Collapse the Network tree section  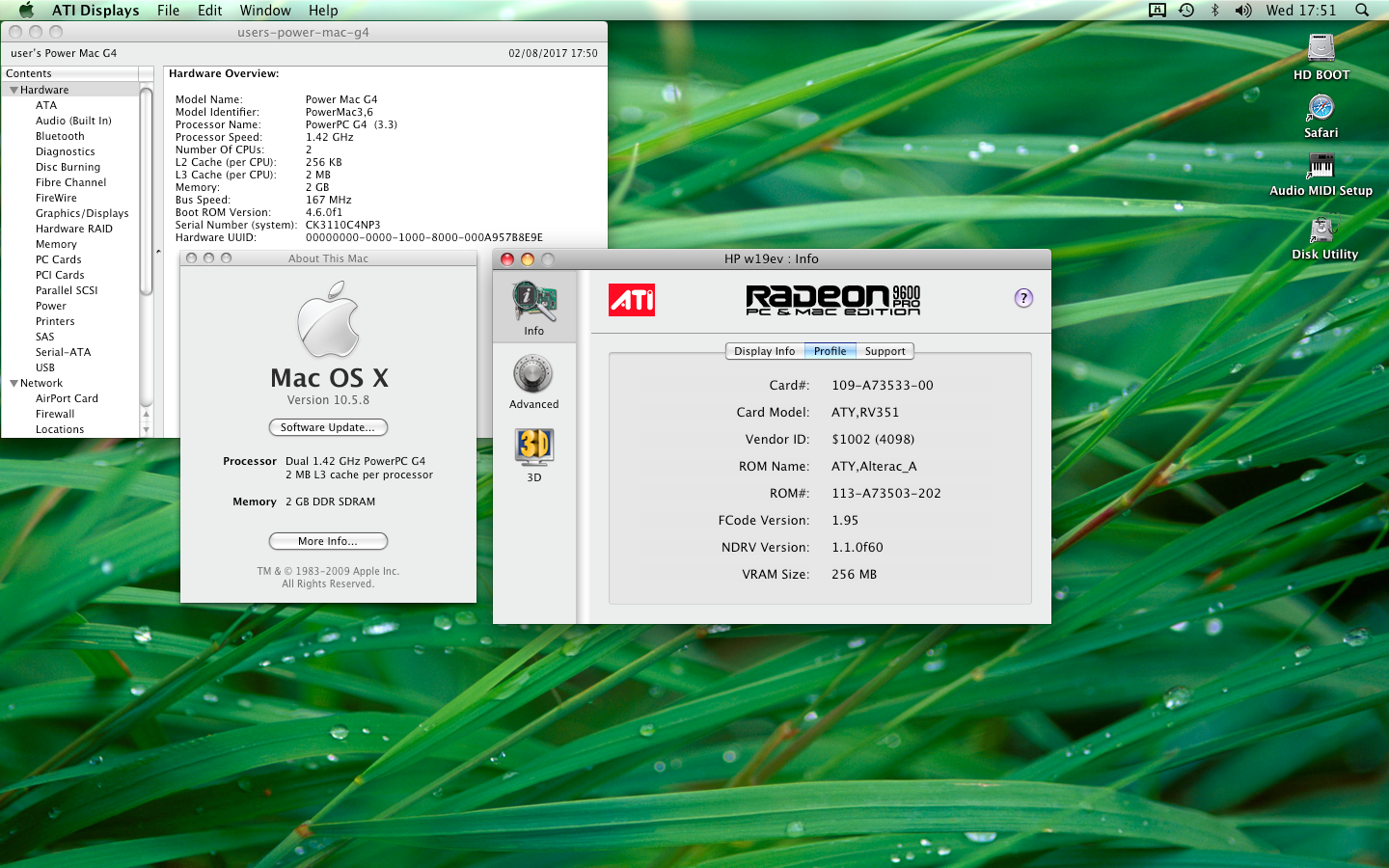(x=14, y=383)
